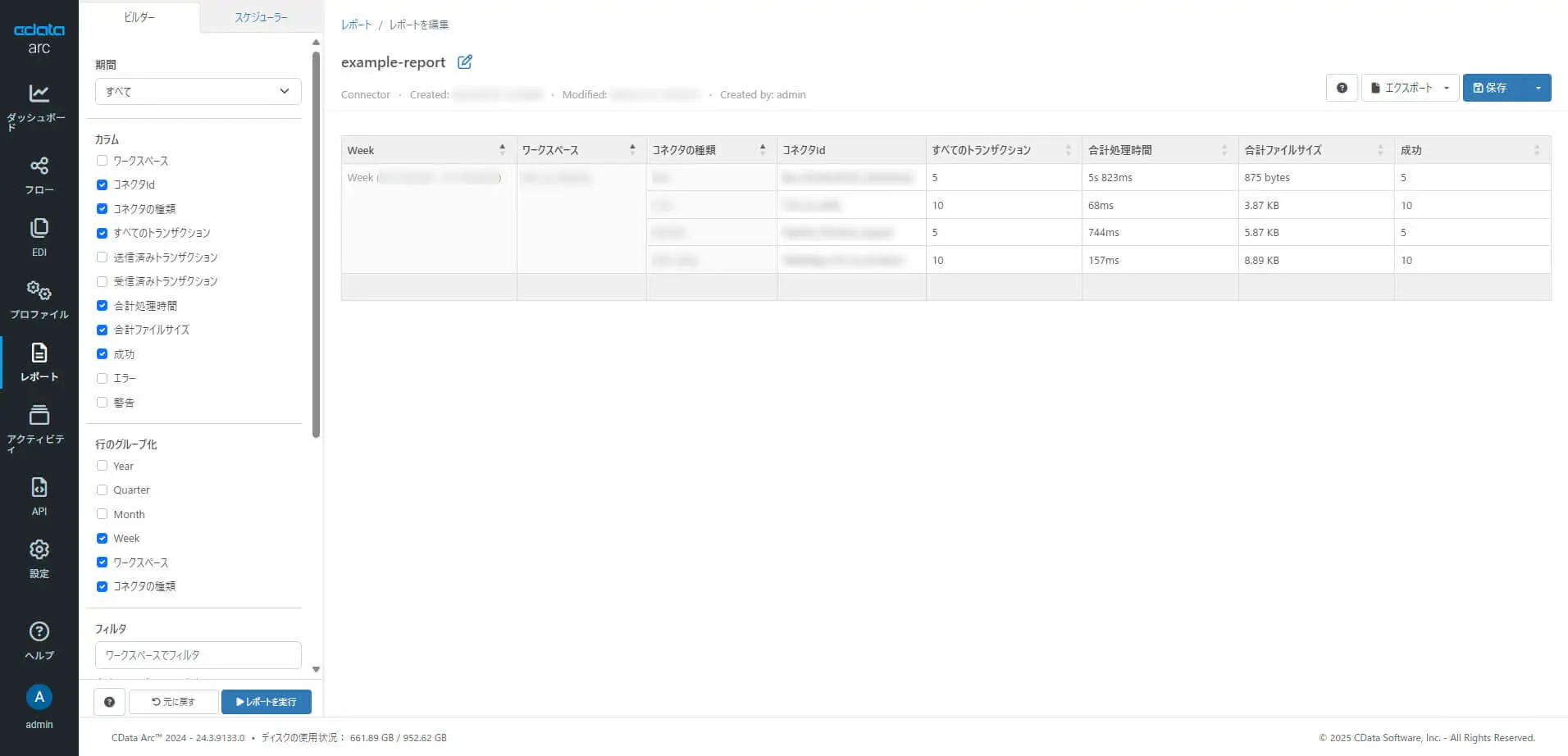Sort by Week column sort arrows
Image resolution: width=1568 pixels, height=756 pixels.
click(502, 150)
